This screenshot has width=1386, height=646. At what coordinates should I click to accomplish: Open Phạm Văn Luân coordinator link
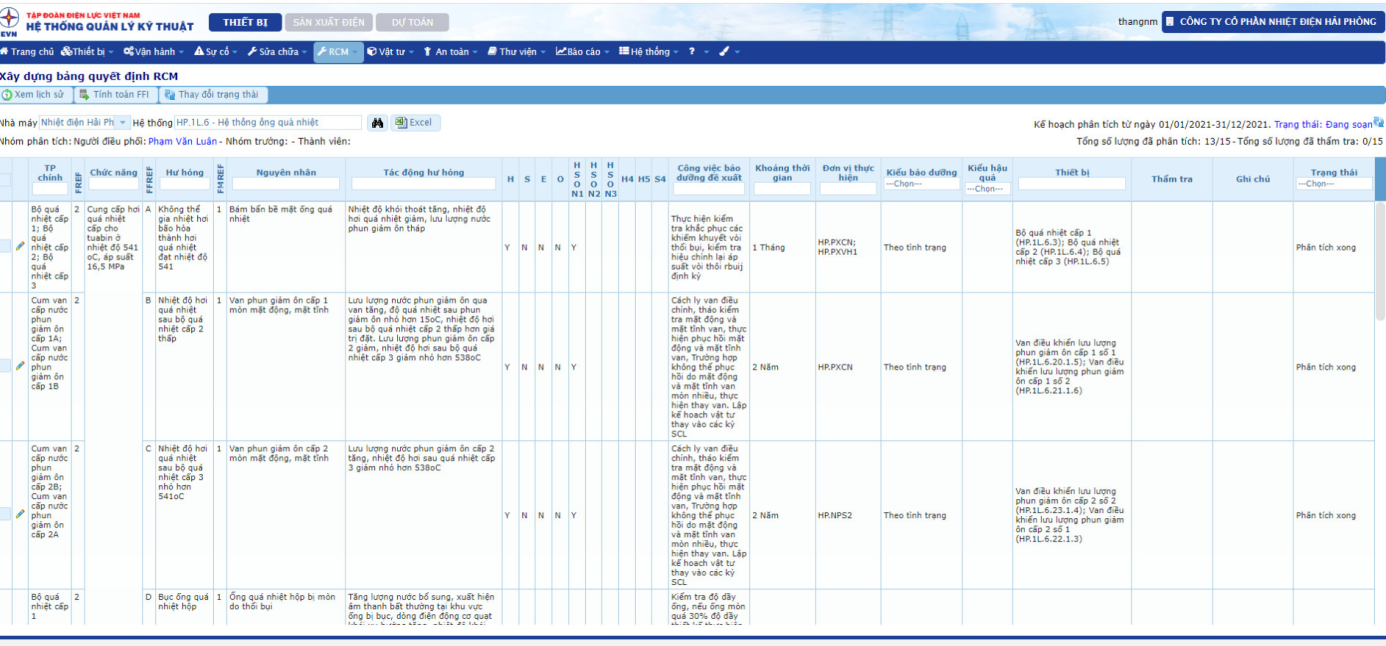(x=184, y=141)
